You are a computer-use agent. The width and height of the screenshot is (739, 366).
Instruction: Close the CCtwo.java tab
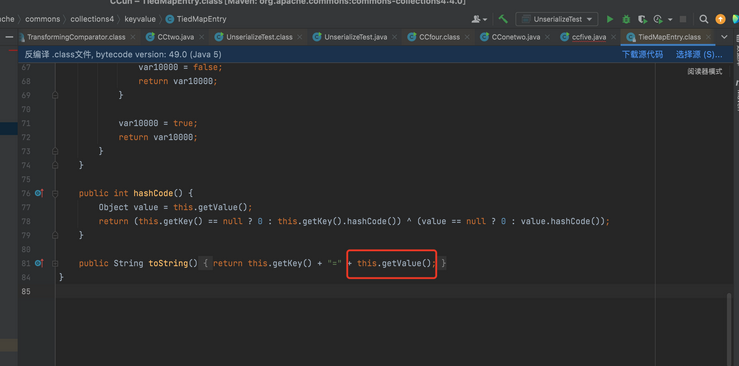pos(201,37)
